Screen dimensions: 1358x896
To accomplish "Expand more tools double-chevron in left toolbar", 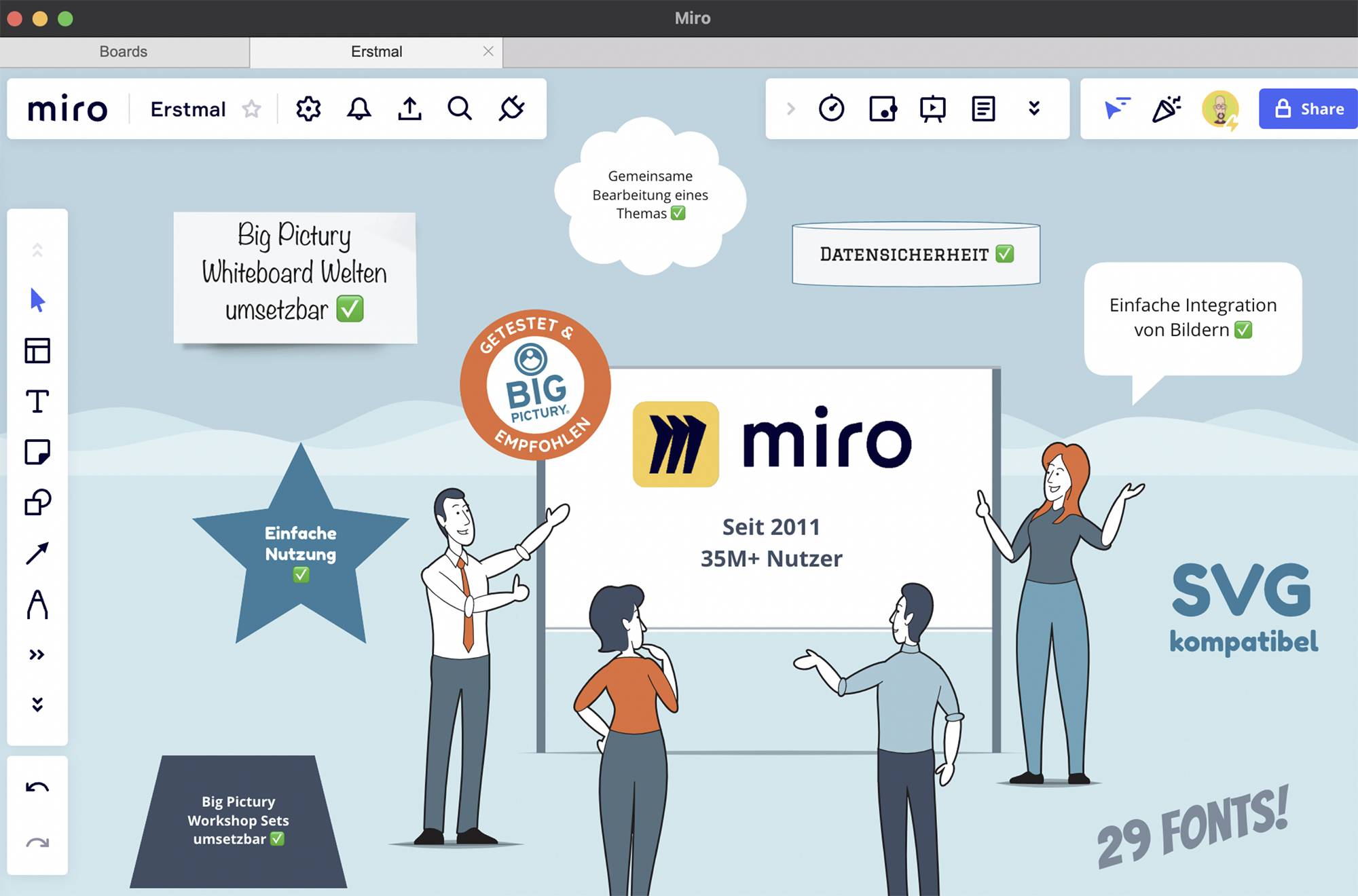I will (37, 655).
